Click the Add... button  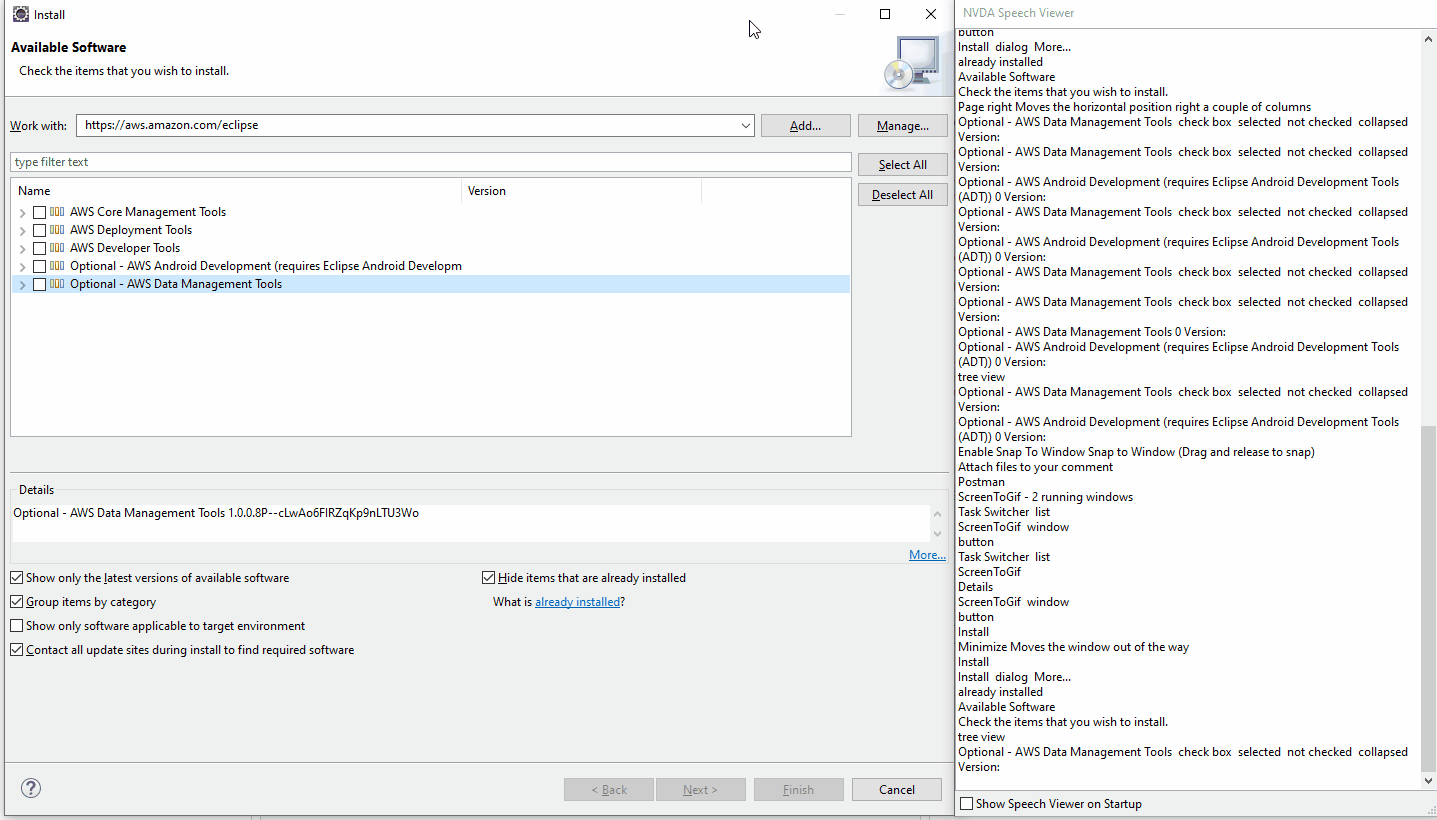(806, 126)
